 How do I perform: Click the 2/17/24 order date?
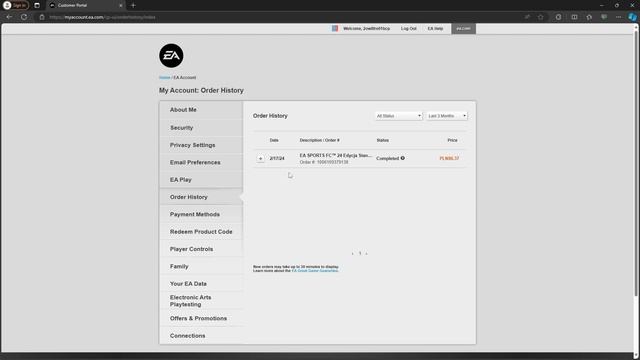point(277,158)
